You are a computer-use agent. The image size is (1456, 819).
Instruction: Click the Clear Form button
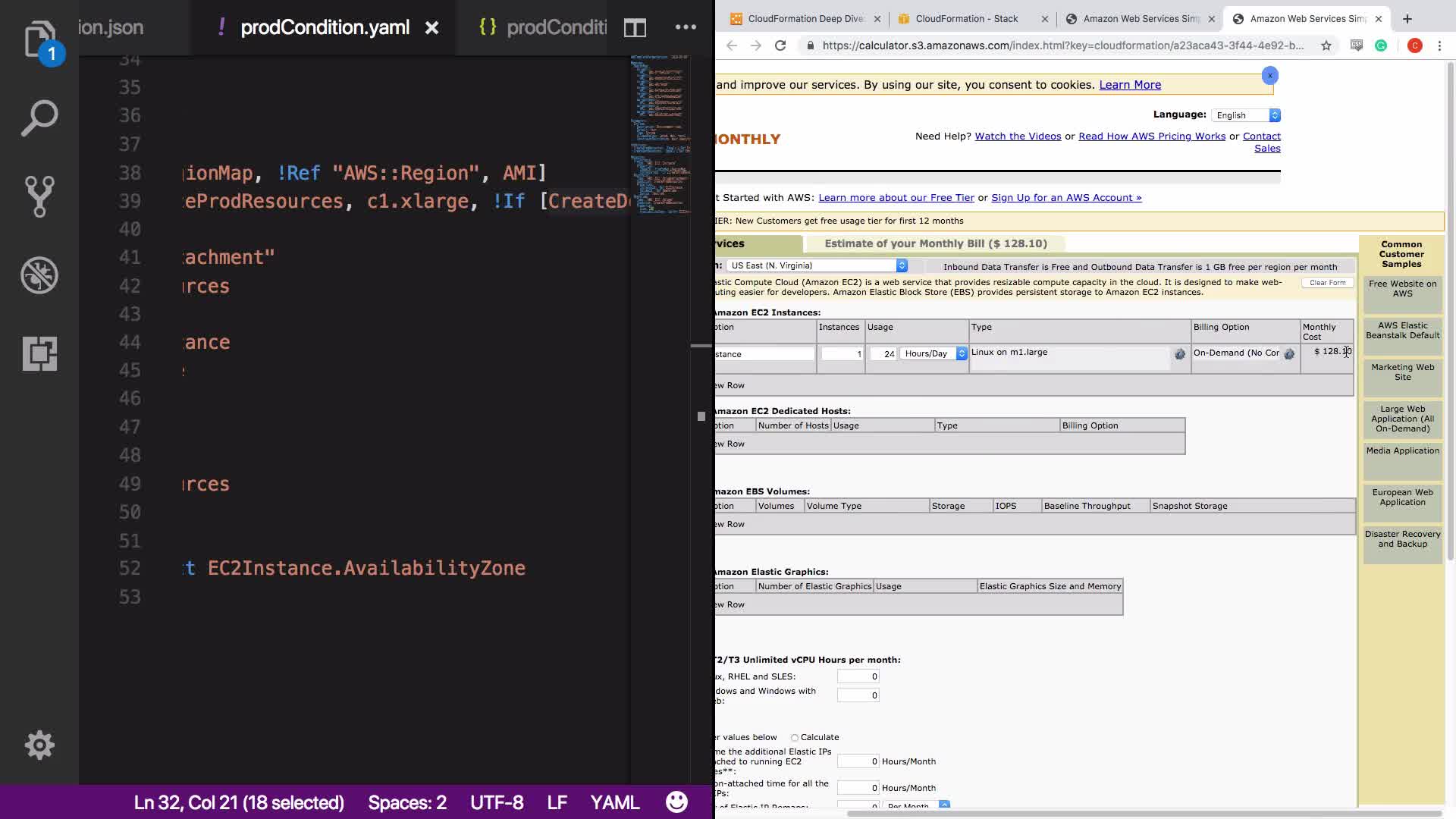point(1327,283)
